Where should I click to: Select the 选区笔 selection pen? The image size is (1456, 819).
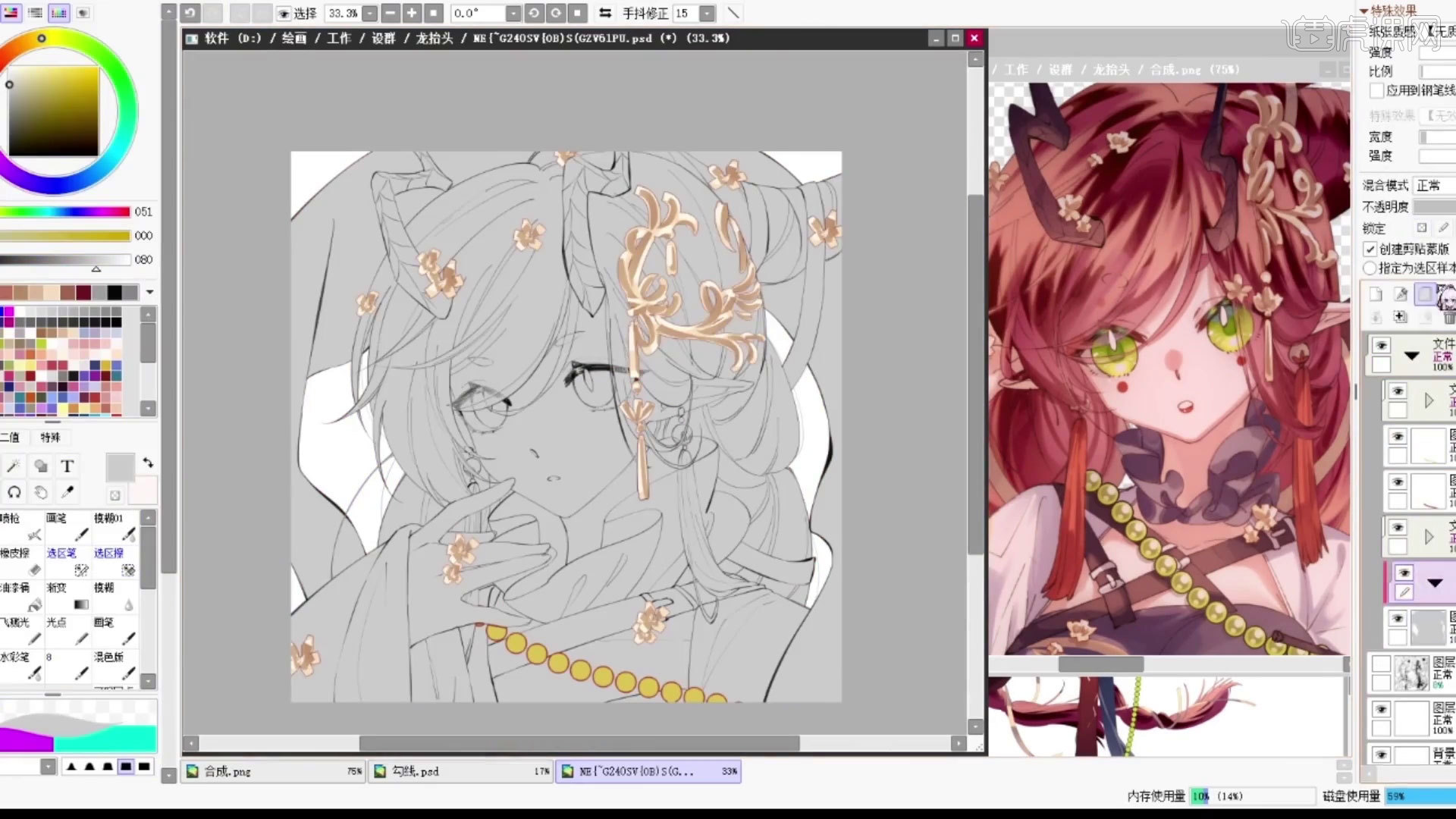68,561
